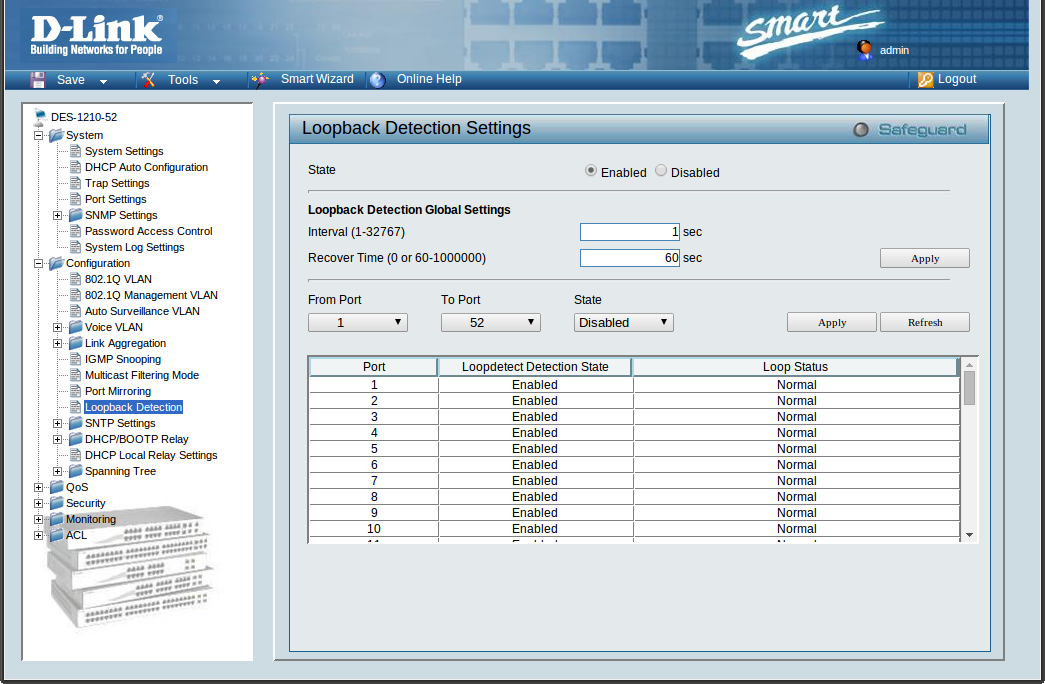Select the Disabled state radio button
The height and width of the screenshot is (684, 1045).
661,171
